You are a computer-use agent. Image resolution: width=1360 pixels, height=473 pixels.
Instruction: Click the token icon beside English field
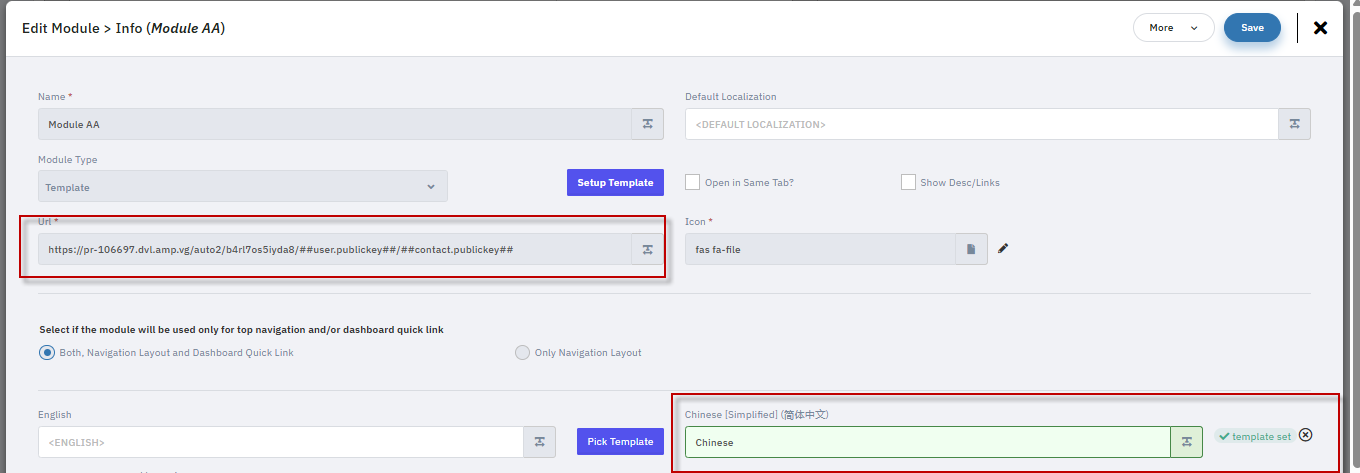pyautogui.click(x=539, y=442)
